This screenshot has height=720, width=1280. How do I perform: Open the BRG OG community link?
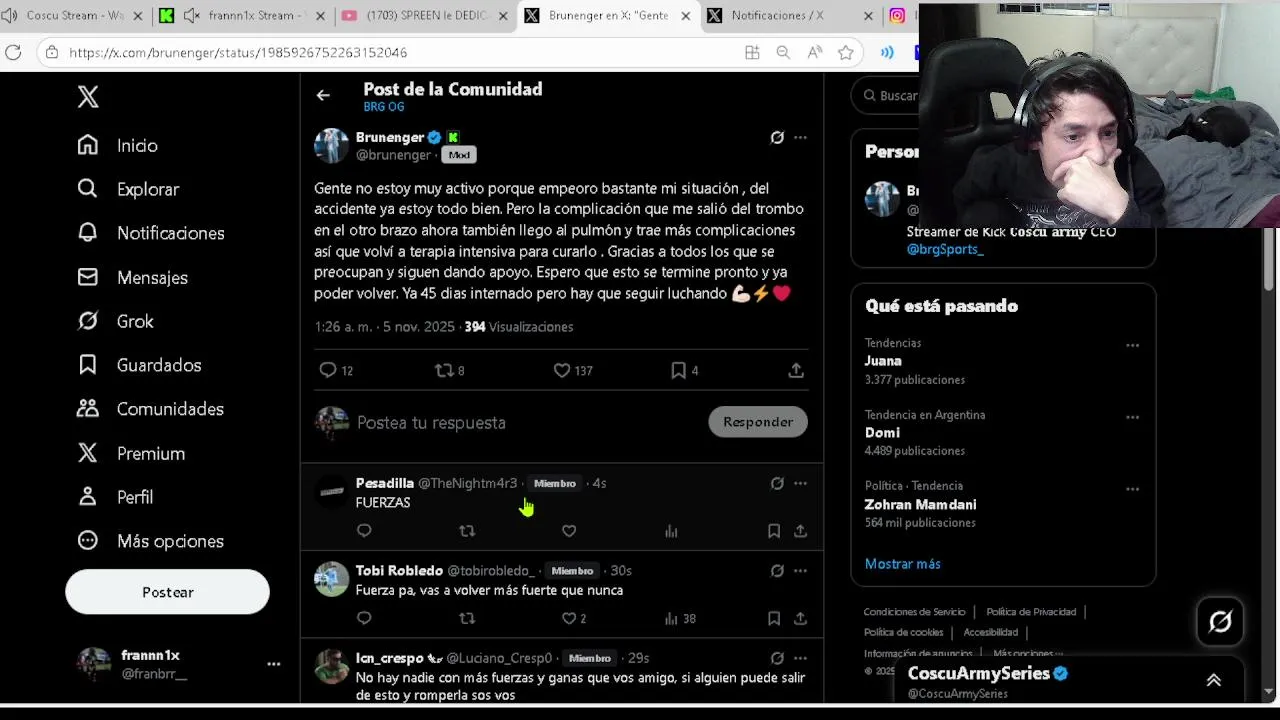click(384, 107)
